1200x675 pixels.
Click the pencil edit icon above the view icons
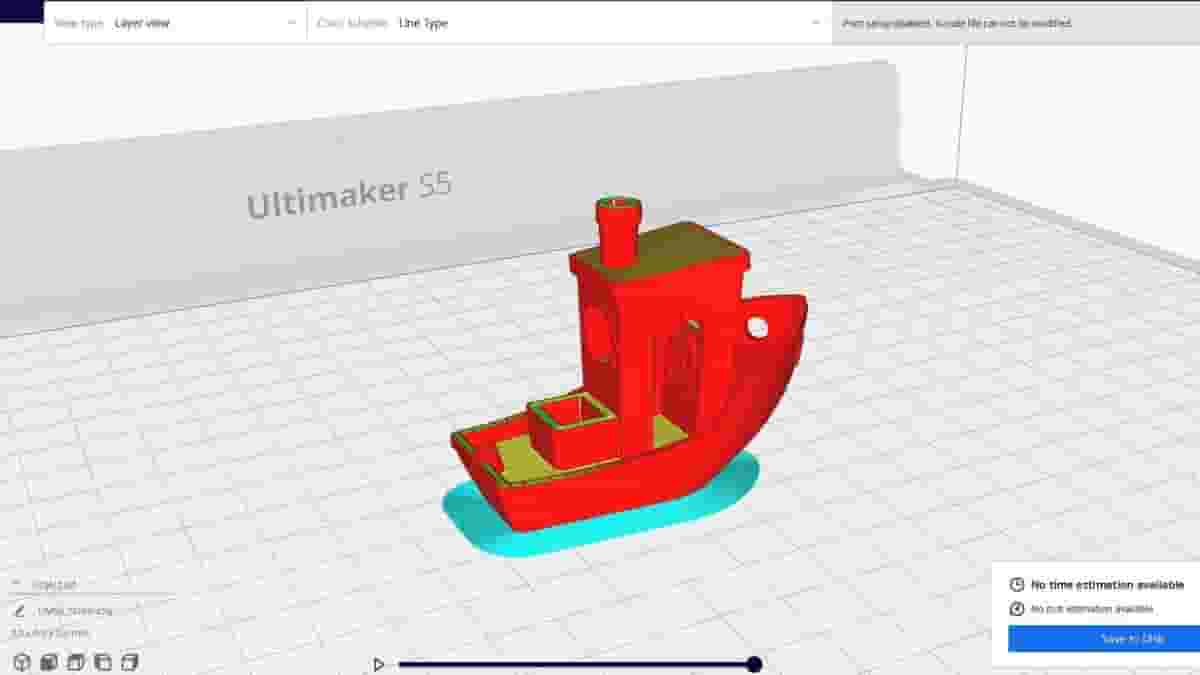[19, 610]
